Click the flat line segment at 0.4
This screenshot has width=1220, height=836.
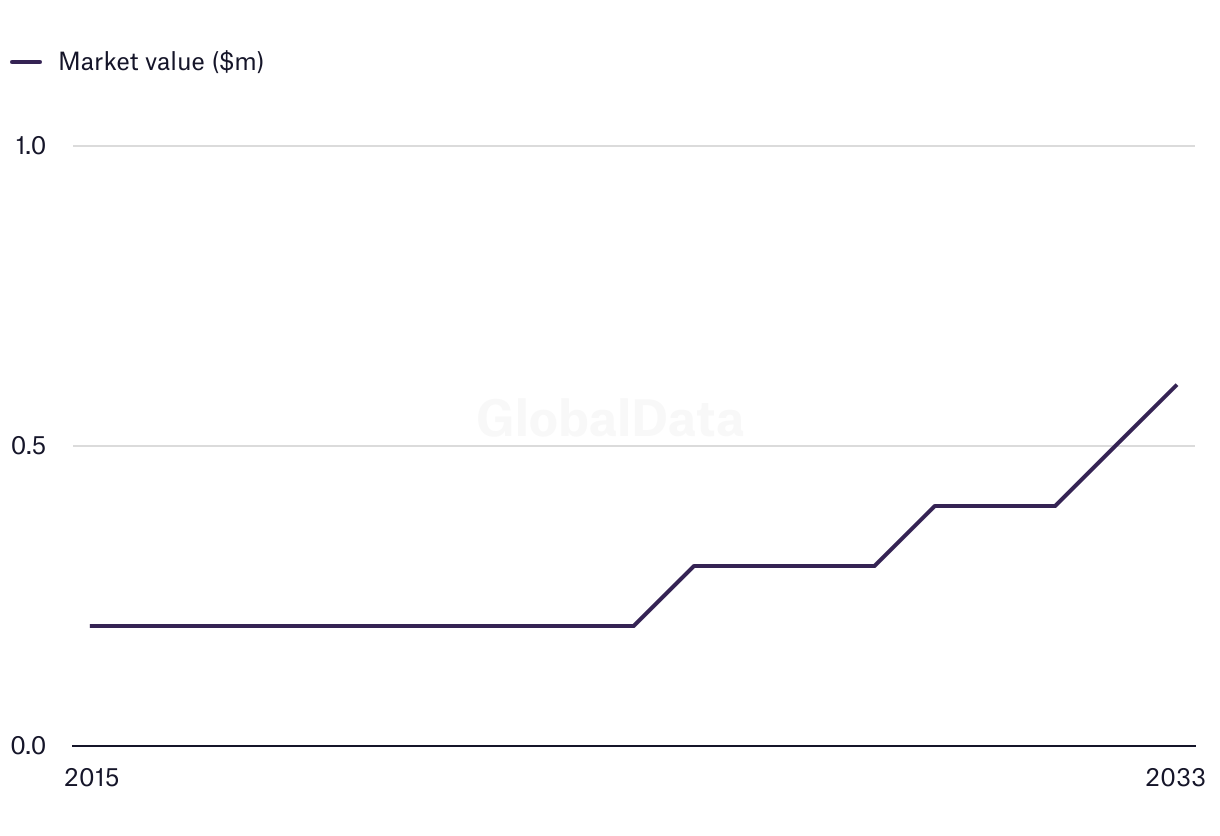[995, 506]
